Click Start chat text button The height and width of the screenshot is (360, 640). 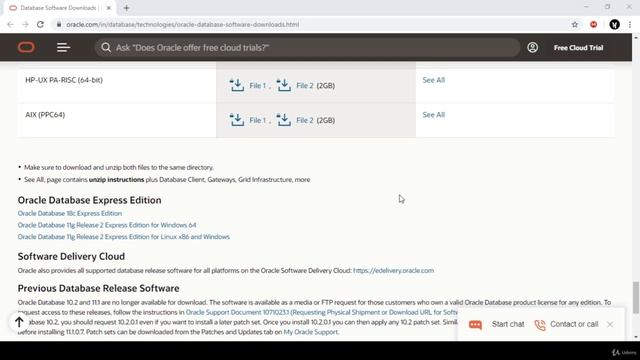pos(508,324)
